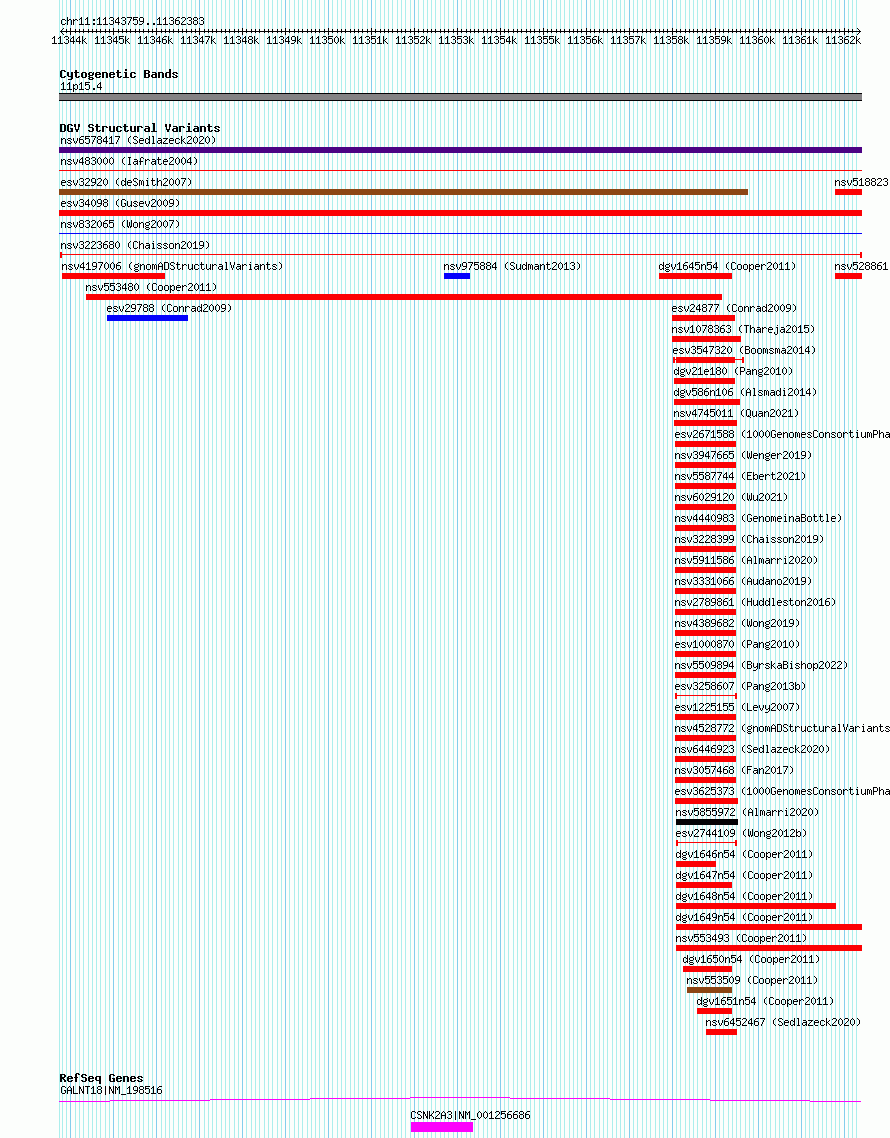Open esv2744109 (Wong2012b) variant
The image size is (890, 1138).
[x=741, y=835]
